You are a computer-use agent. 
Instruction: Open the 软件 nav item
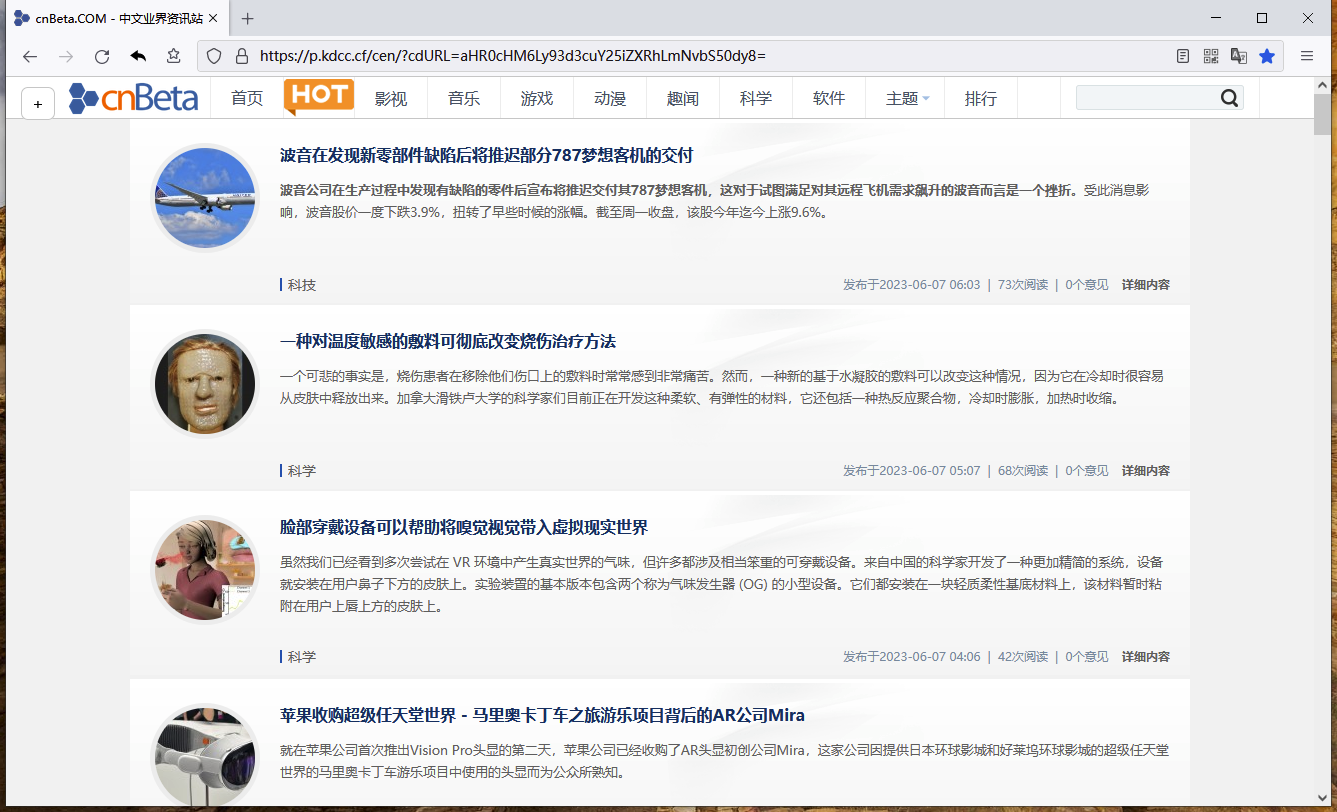(x=829, y=98)
